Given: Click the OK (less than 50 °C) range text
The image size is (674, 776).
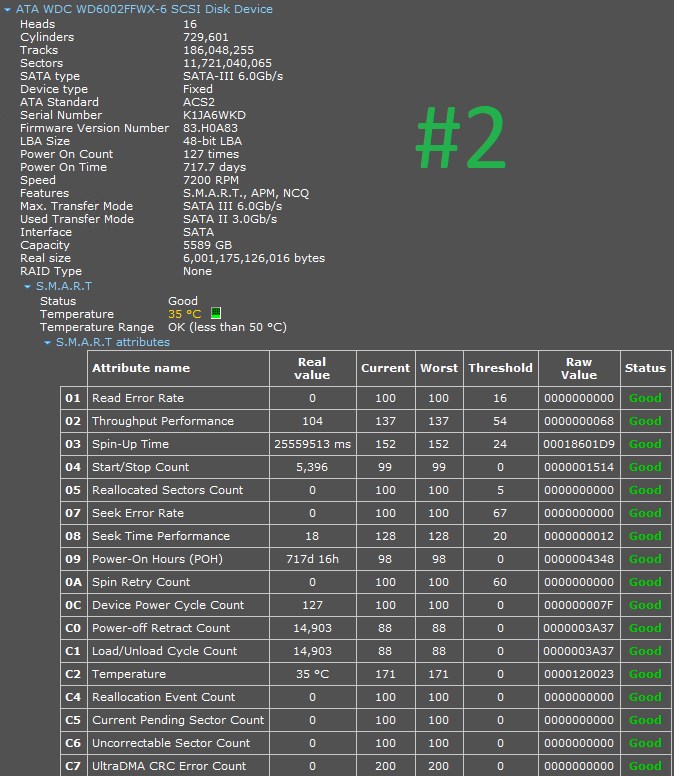Looking at the screenshot, I should click(227, 327).
